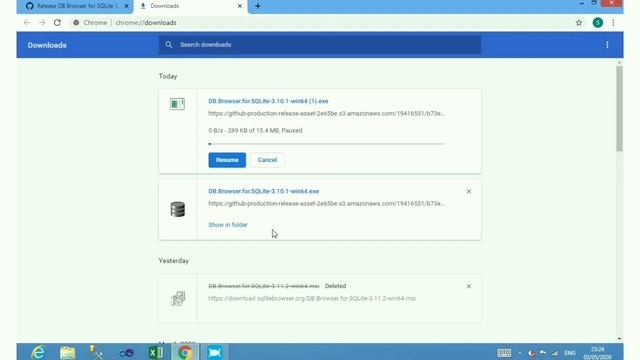Click the Downloads header title
This screenshot has height=360, width=640.
[x=47, y=45]
